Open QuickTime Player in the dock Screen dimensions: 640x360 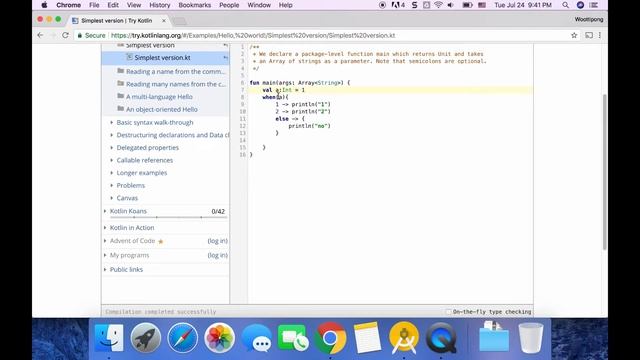441,338
